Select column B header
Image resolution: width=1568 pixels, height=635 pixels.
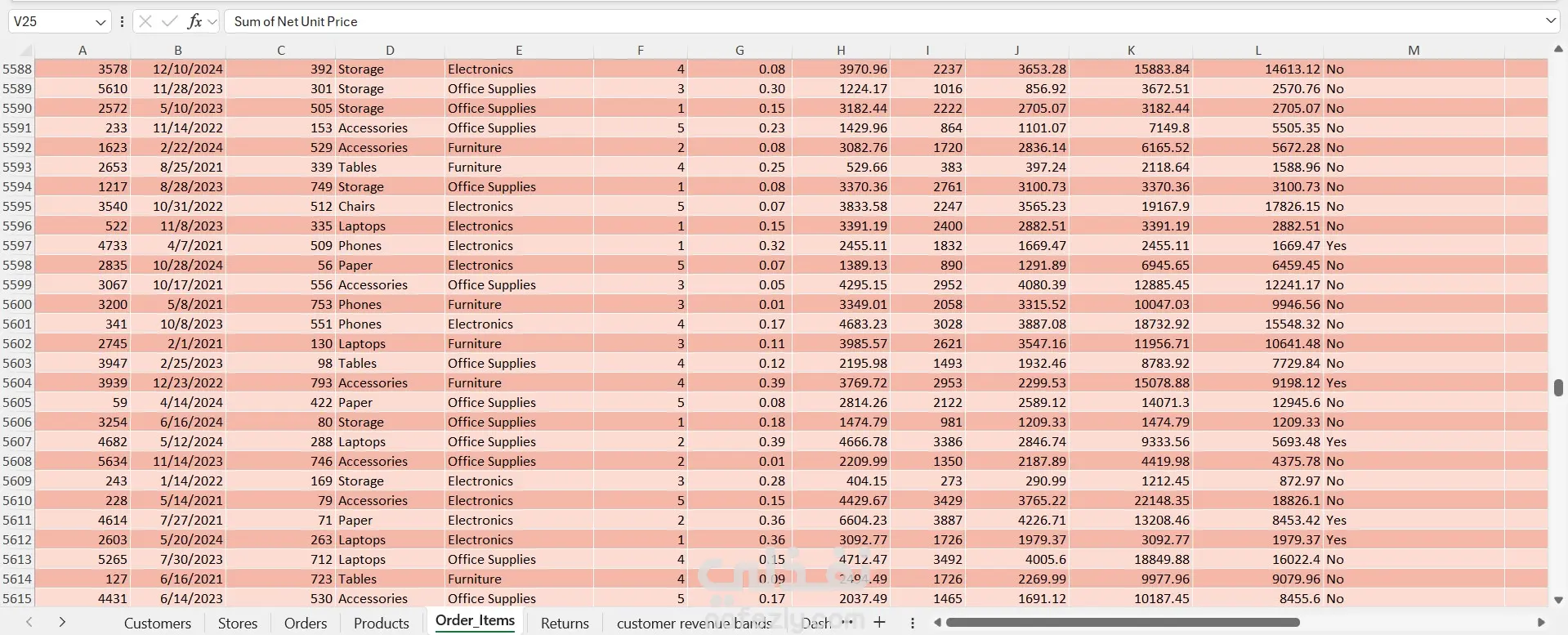pos(178,50)
